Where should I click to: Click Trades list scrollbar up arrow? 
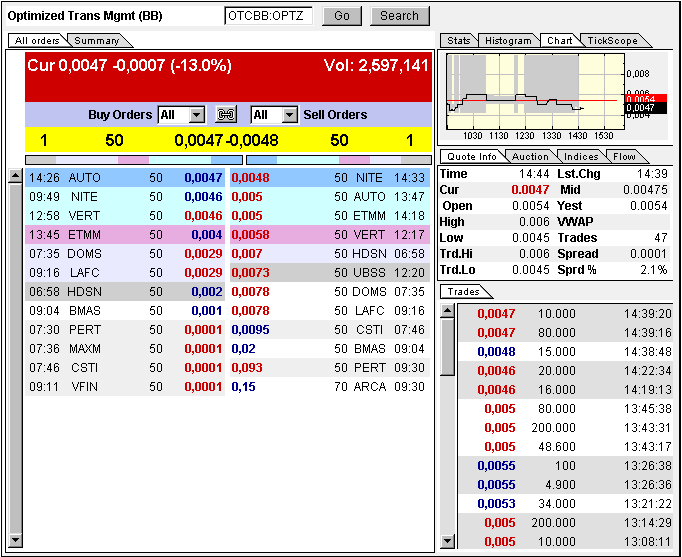[448, 311]
